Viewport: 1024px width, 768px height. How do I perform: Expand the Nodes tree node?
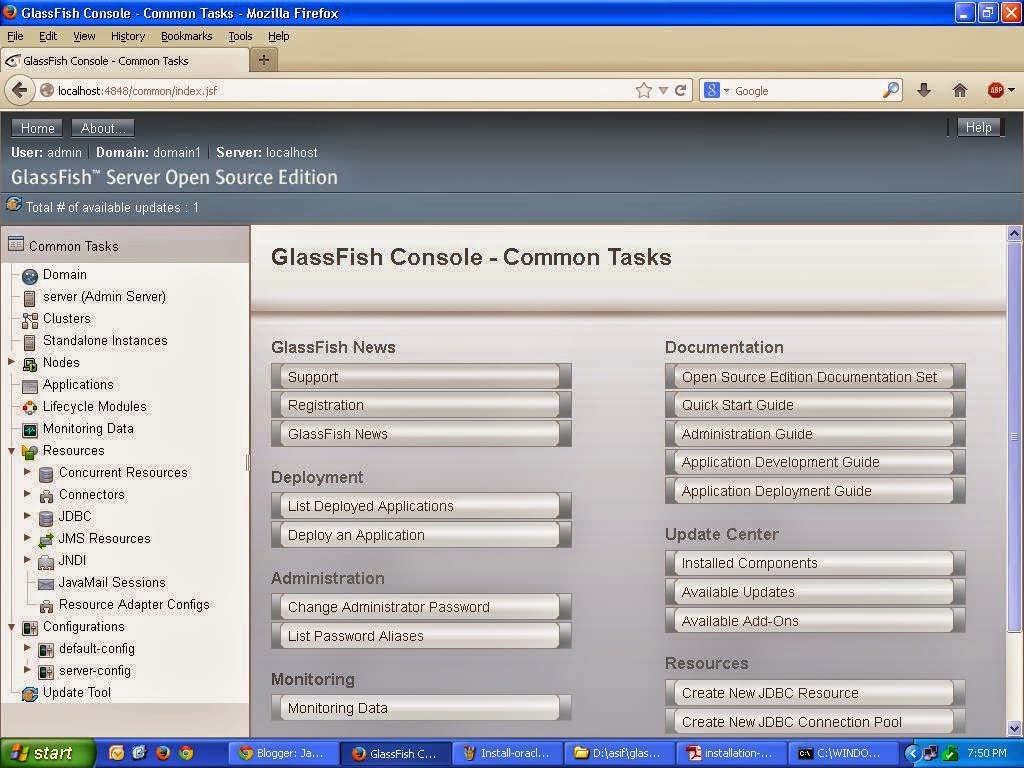(x=11, y=361)
